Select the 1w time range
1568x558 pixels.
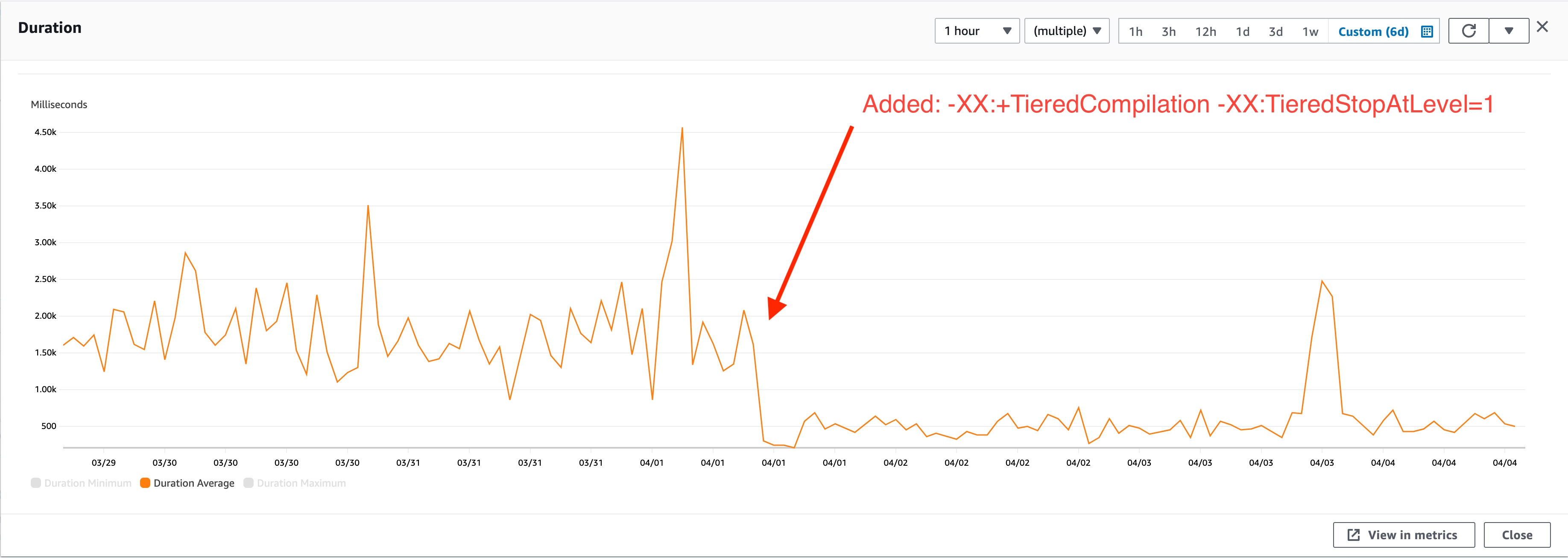[1311, 31]
